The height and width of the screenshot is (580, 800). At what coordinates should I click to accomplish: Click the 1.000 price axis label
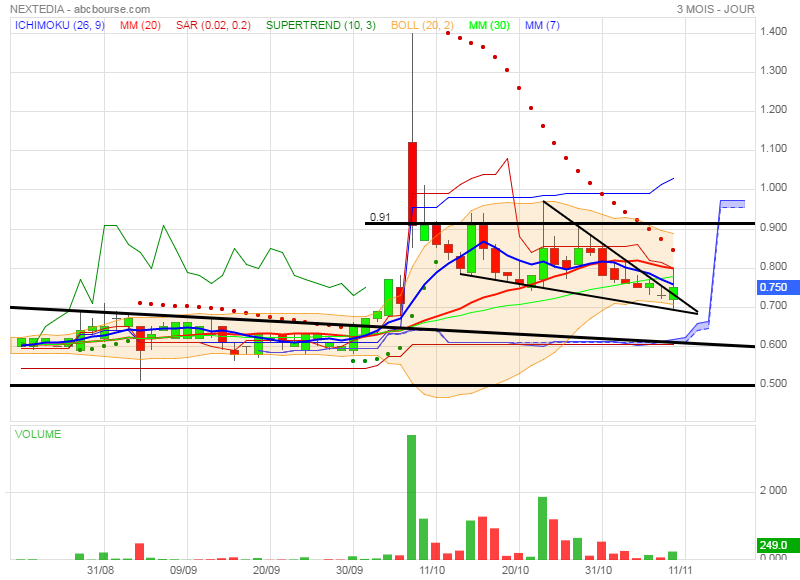coord(773,188)
